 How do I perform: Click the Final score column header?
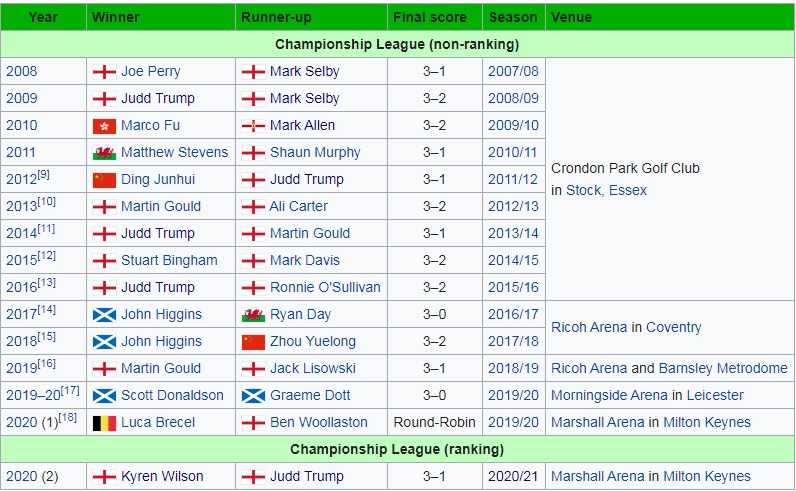pos(429,17)
